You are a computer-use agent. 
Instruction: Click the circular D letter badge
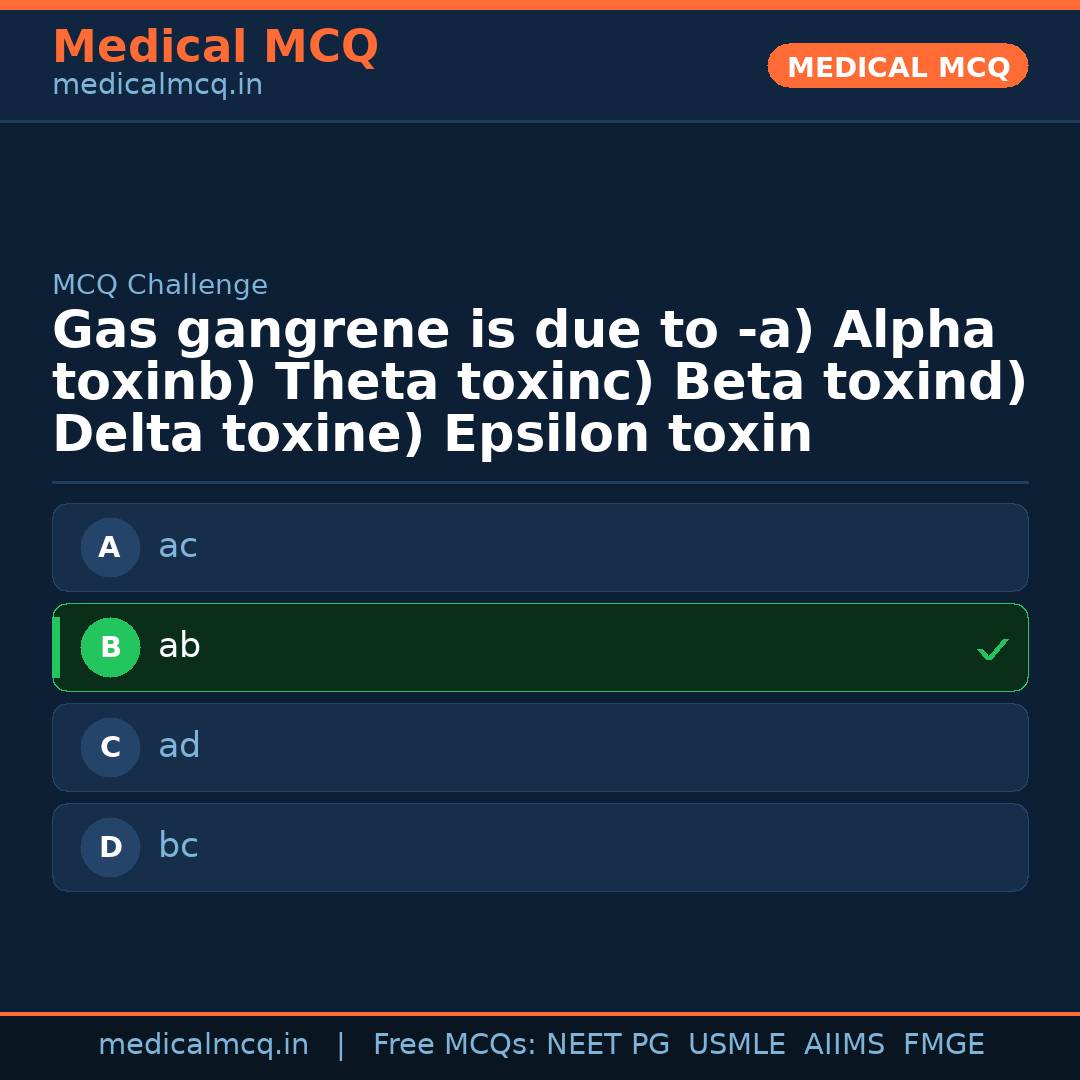(110, 847)
